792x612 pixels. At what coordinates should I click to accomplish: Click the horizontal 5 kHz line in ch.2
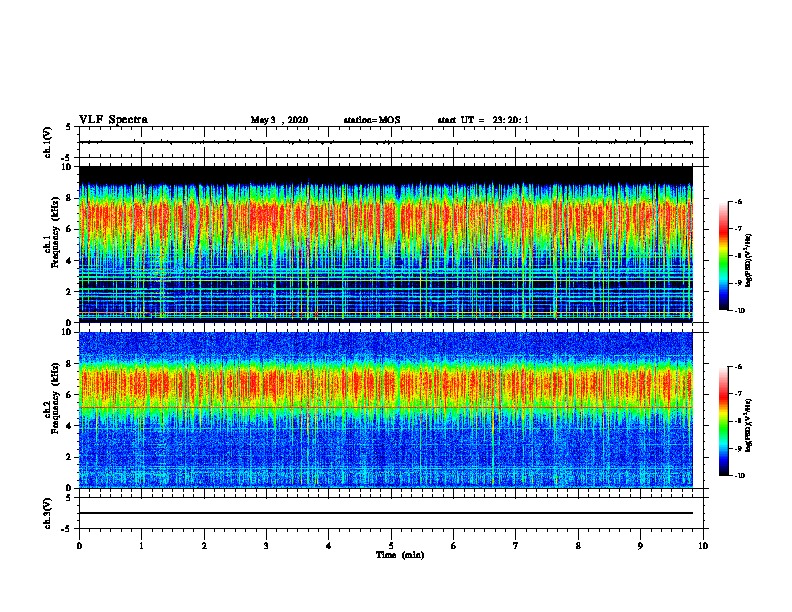click(385, 407)
